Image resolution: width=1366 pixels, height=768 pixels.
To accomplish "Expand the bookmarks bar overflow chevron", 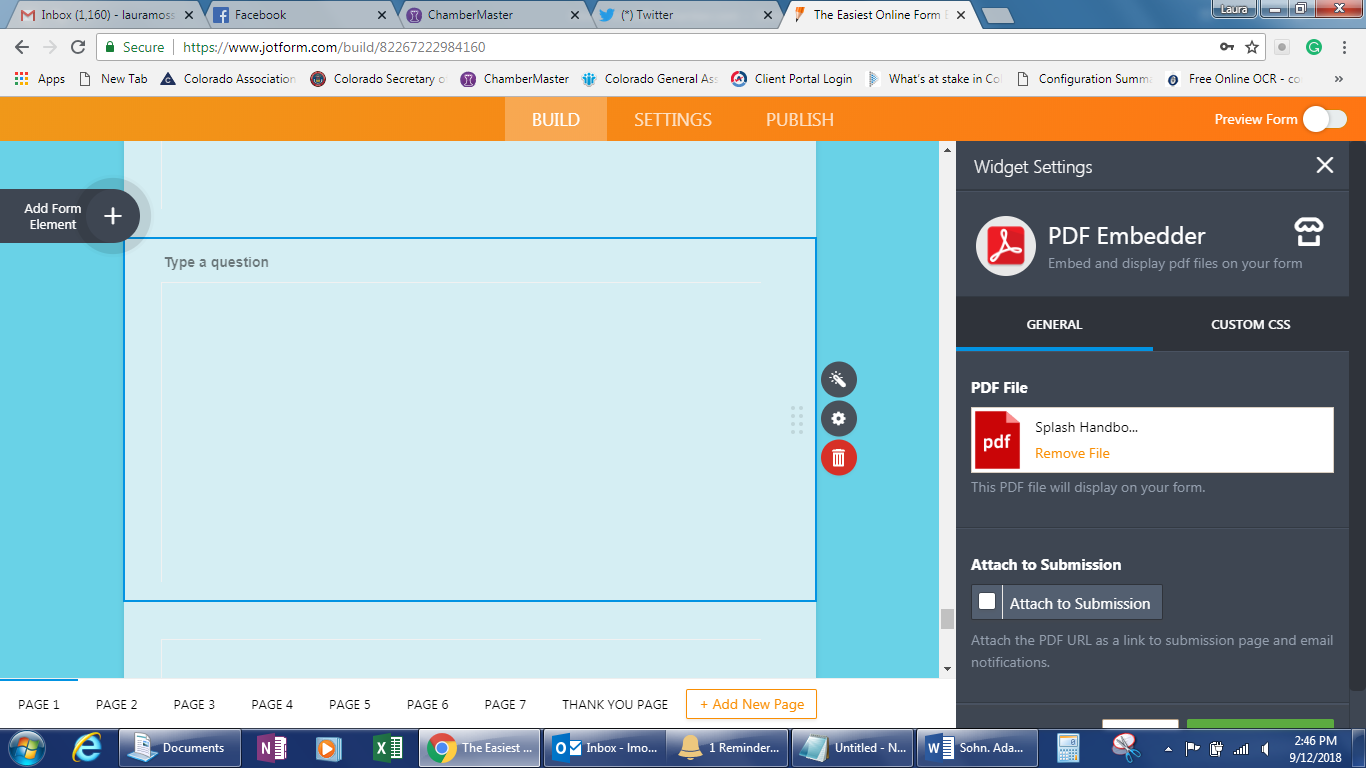I will (1338, 79).
